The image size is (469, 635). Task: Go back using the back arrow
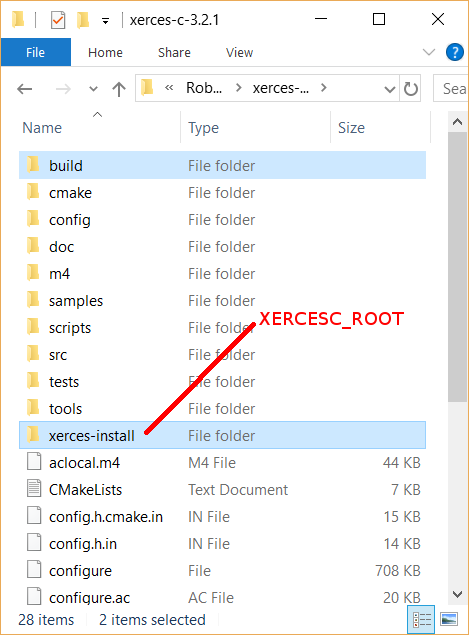tap(25, 89)
